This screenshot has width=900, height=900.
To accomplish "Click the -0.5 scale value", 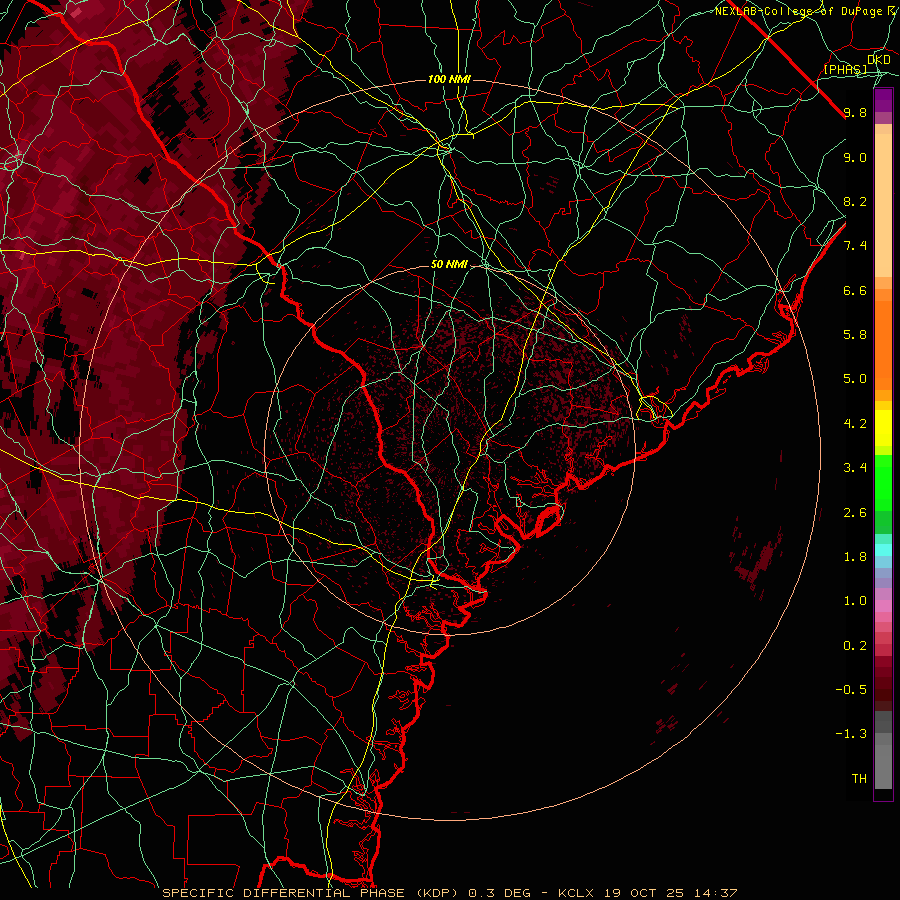I will 851,689.
